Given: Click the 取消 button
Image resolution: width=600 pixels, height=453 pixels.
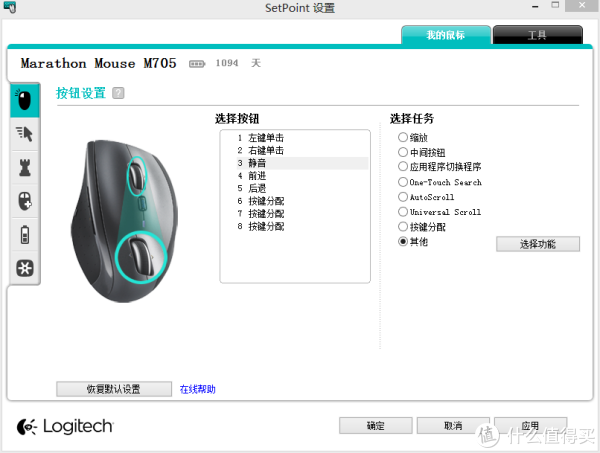Looking at the screenshot, I should (453, 425).
